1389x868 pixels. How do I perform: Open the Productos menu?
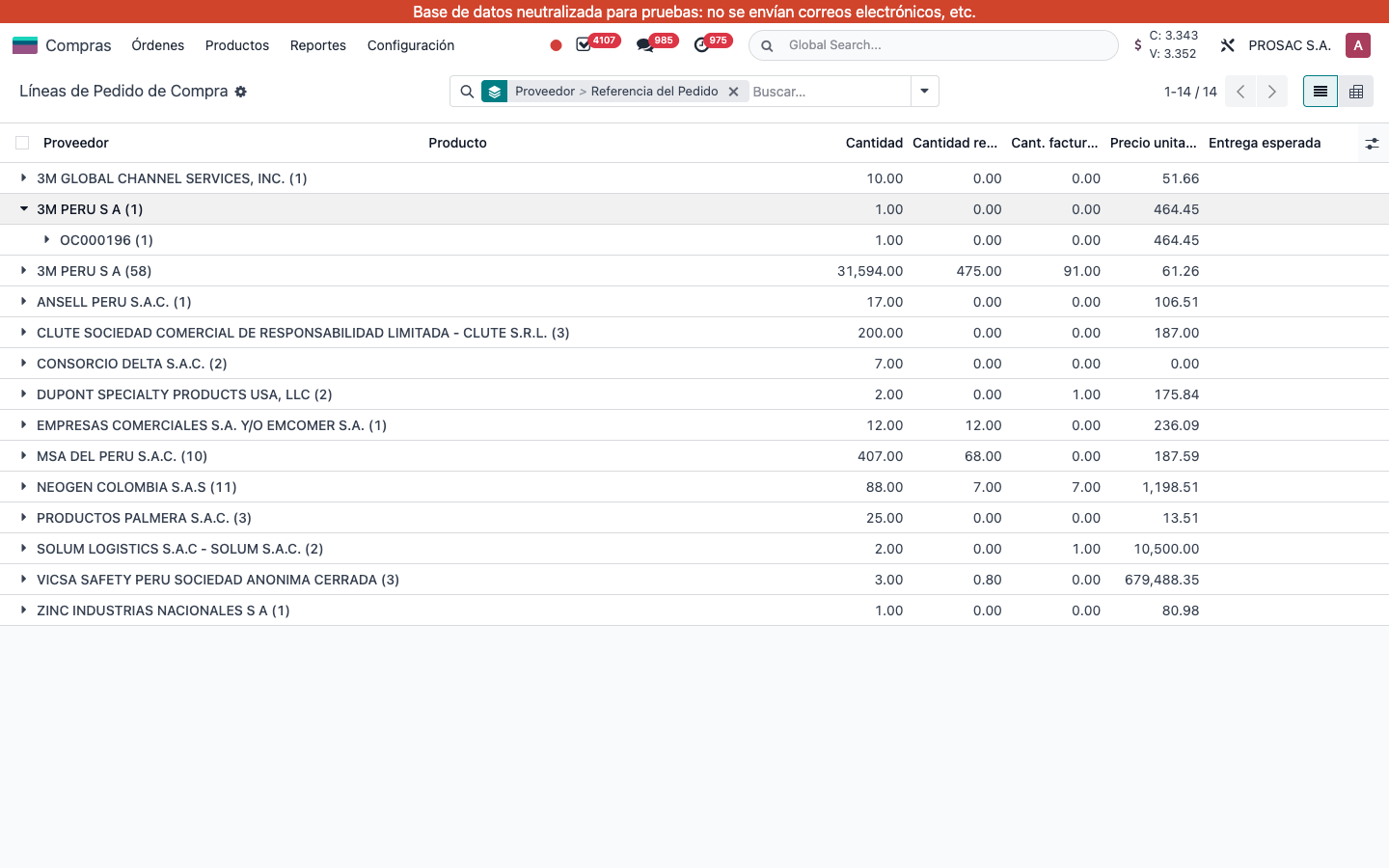coord(237,45)
